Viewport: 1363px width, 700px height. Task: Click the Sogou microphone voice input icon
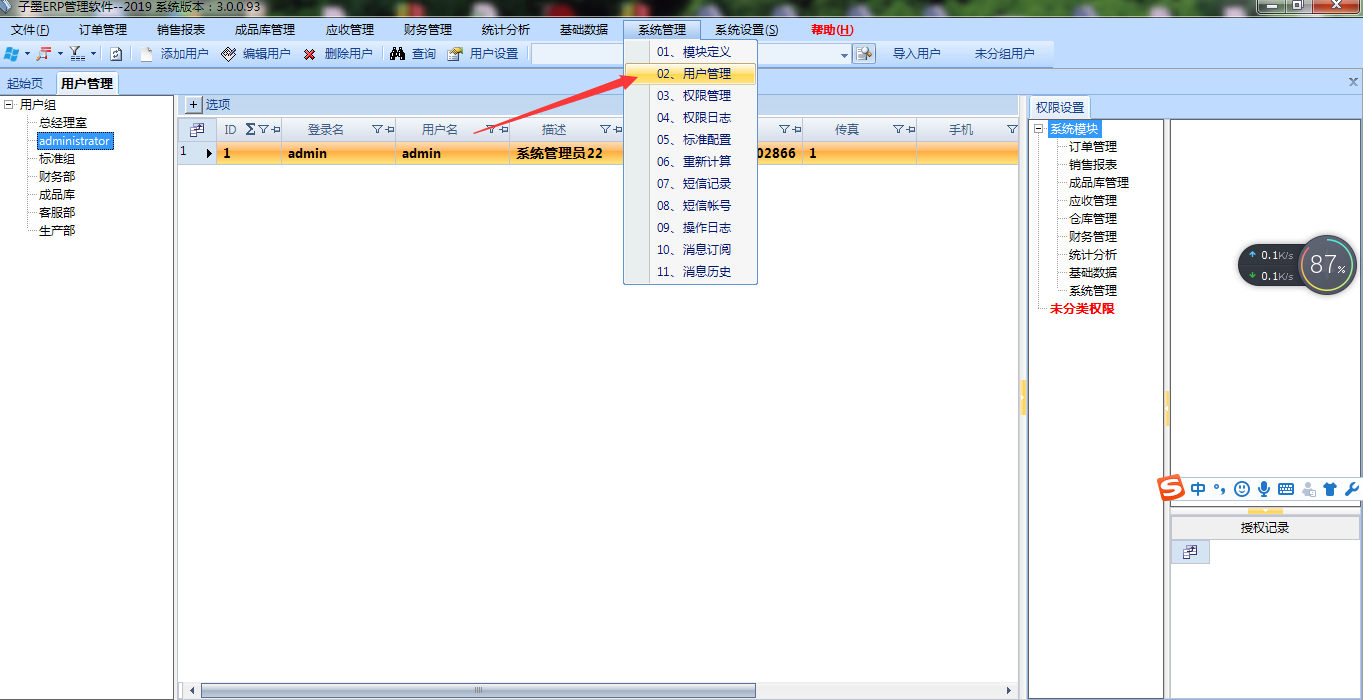point(1264,489)
